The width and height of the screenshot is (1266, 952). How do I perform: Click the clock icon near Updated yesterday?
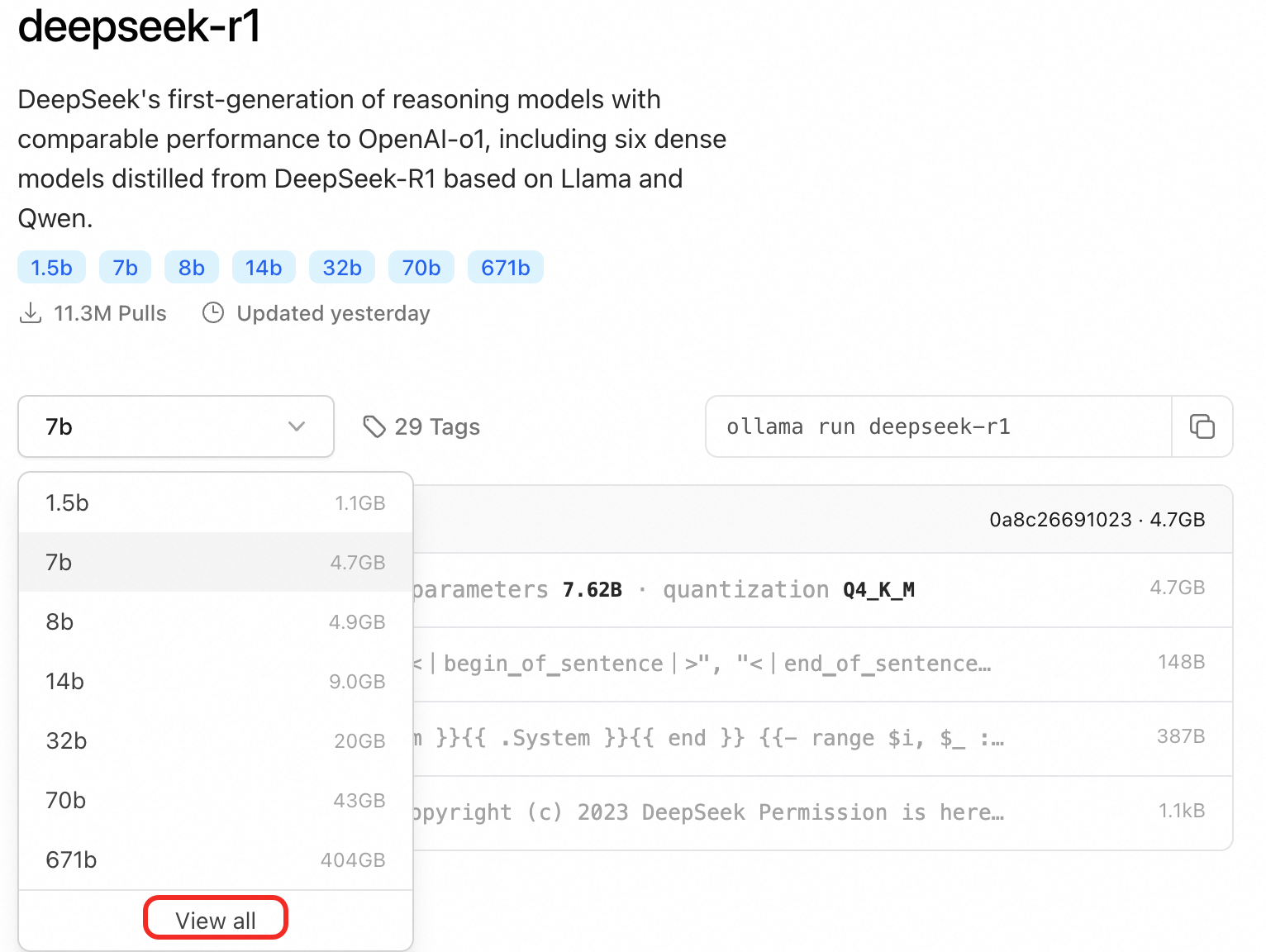pos(214,312)
